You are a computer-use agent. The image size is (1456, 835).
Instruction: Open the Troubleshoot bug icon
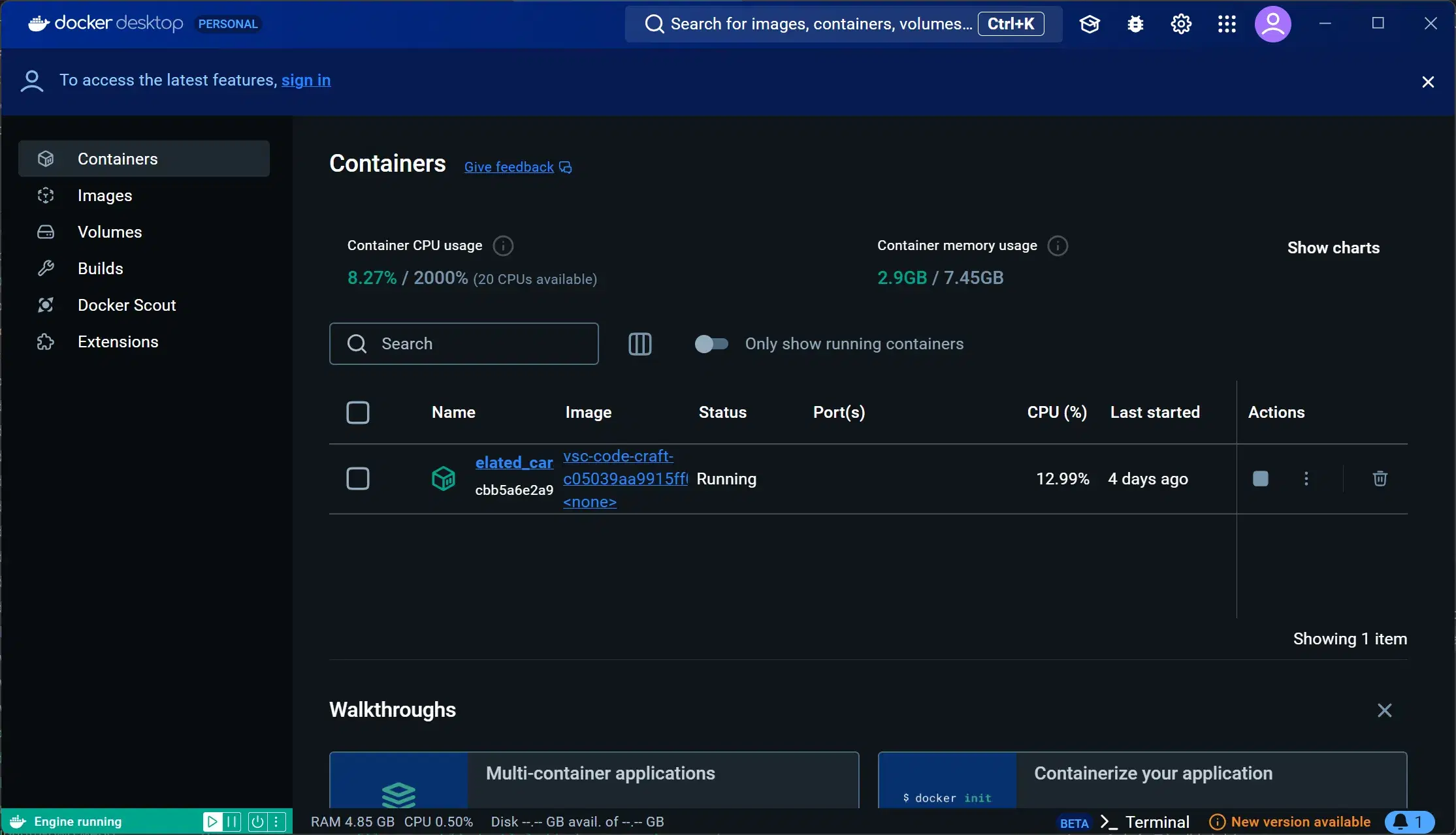(x=1135, y=24)
